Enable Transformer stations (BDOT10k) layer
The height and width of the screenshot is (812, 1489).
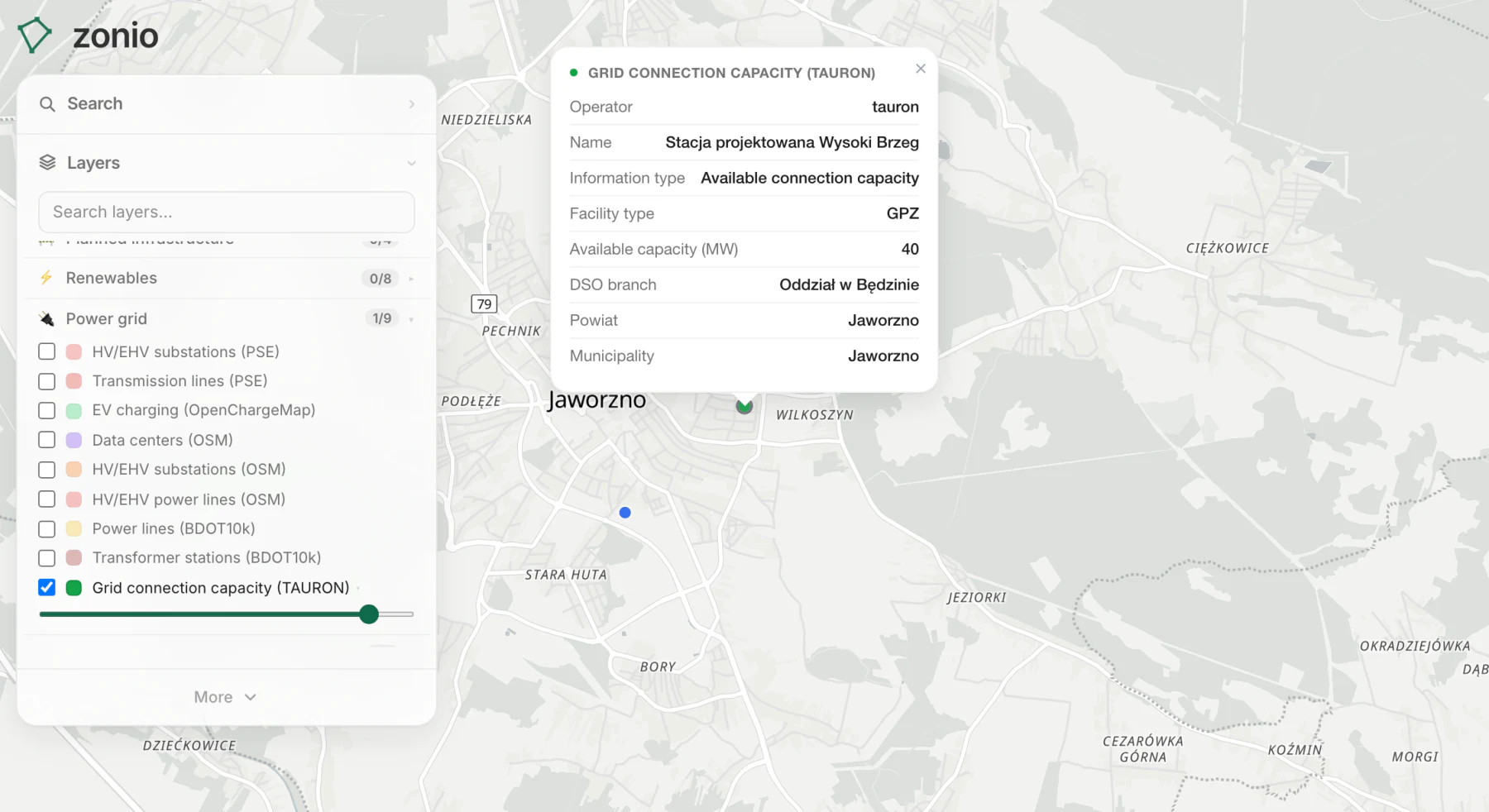pyautogui.click(x=47, y=558)
